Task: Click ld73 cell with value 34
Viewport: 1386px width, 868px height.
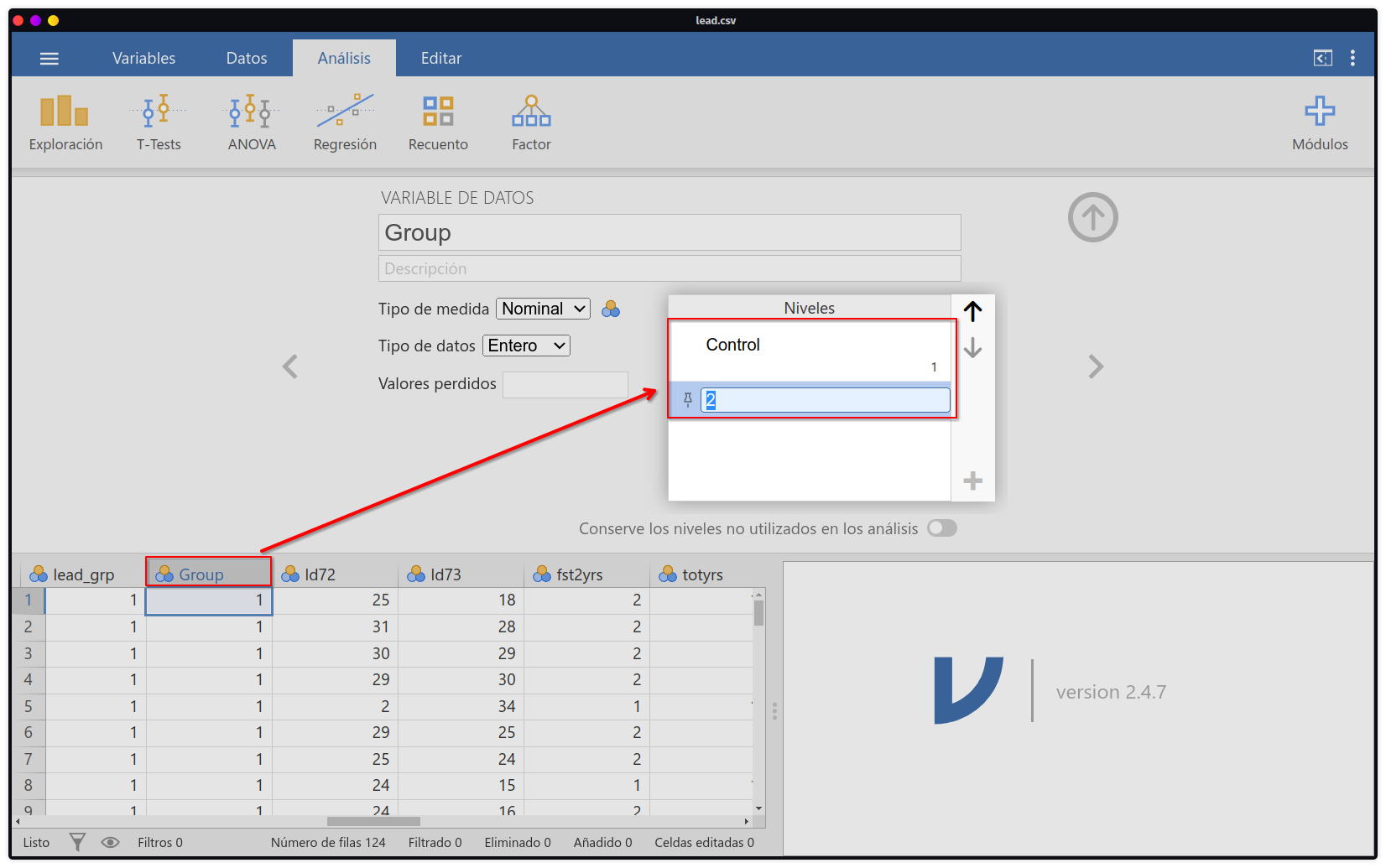Action: (x=461, y=707)
